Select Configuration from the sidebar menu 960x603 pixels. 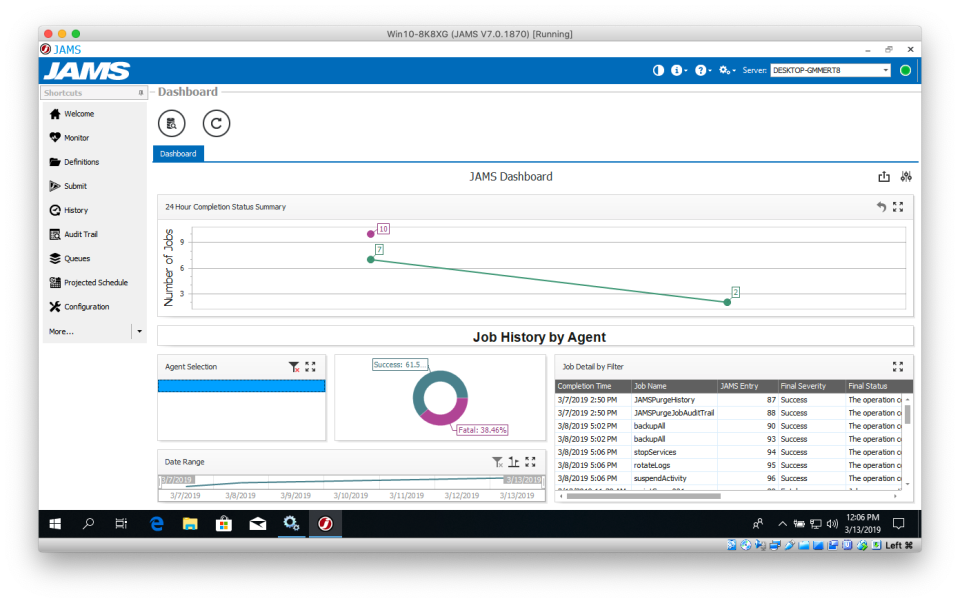(x=80, y=306)
